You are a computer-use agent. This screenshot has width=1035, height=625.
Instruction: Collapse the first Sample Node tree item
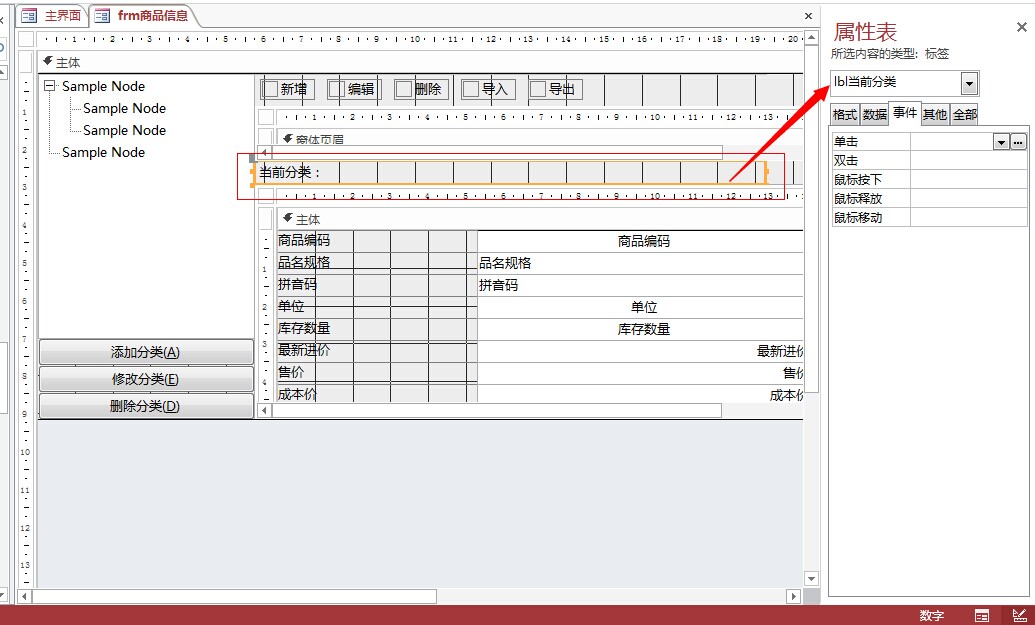click(50, 86)
